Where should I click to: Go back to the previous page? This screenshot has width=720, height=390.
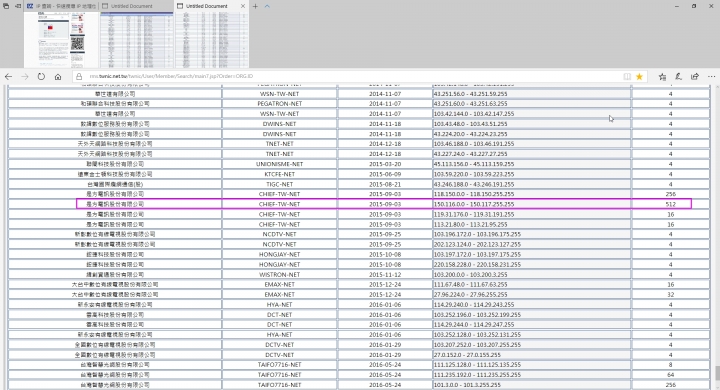click(8, 77)
